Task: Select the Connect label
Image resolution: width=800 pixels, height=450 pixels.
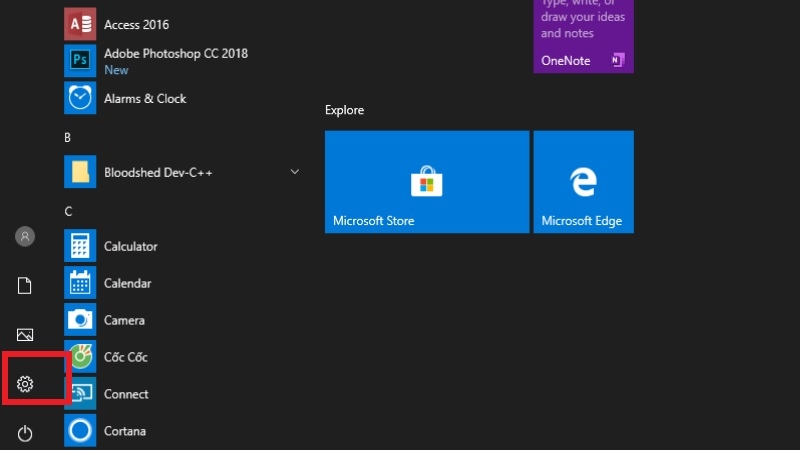Action: tap(126, 394)
